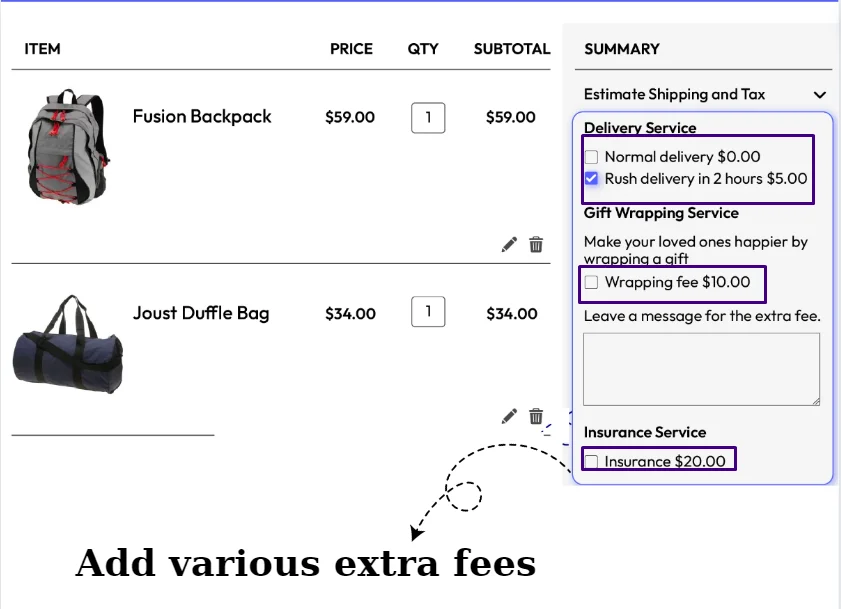
Task: Click the SUMMARY panel heading
Action: (x=621, y=49)
